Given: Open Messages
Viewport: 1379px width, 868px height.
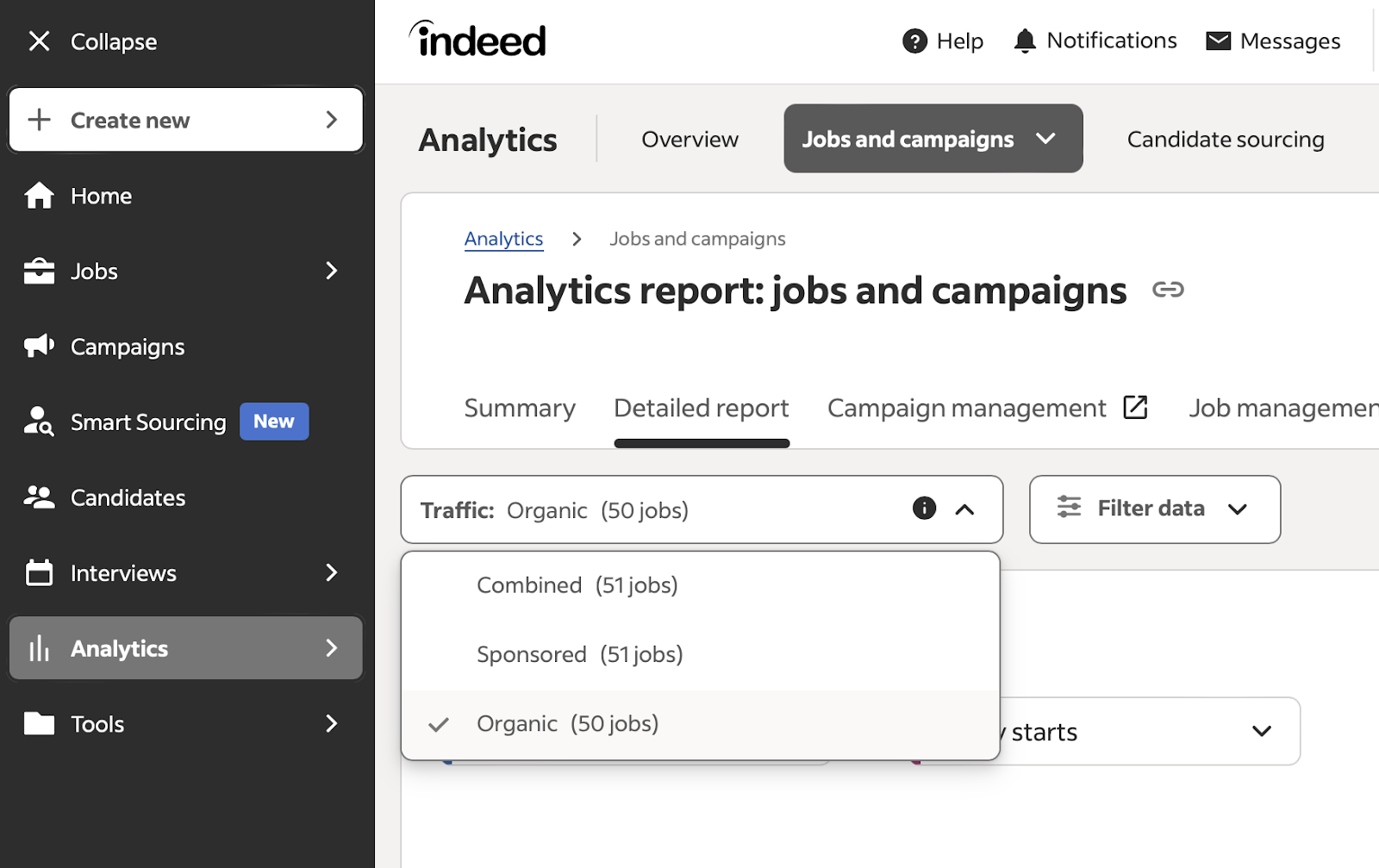Looking at the screenshot, I should point(1273,41).
